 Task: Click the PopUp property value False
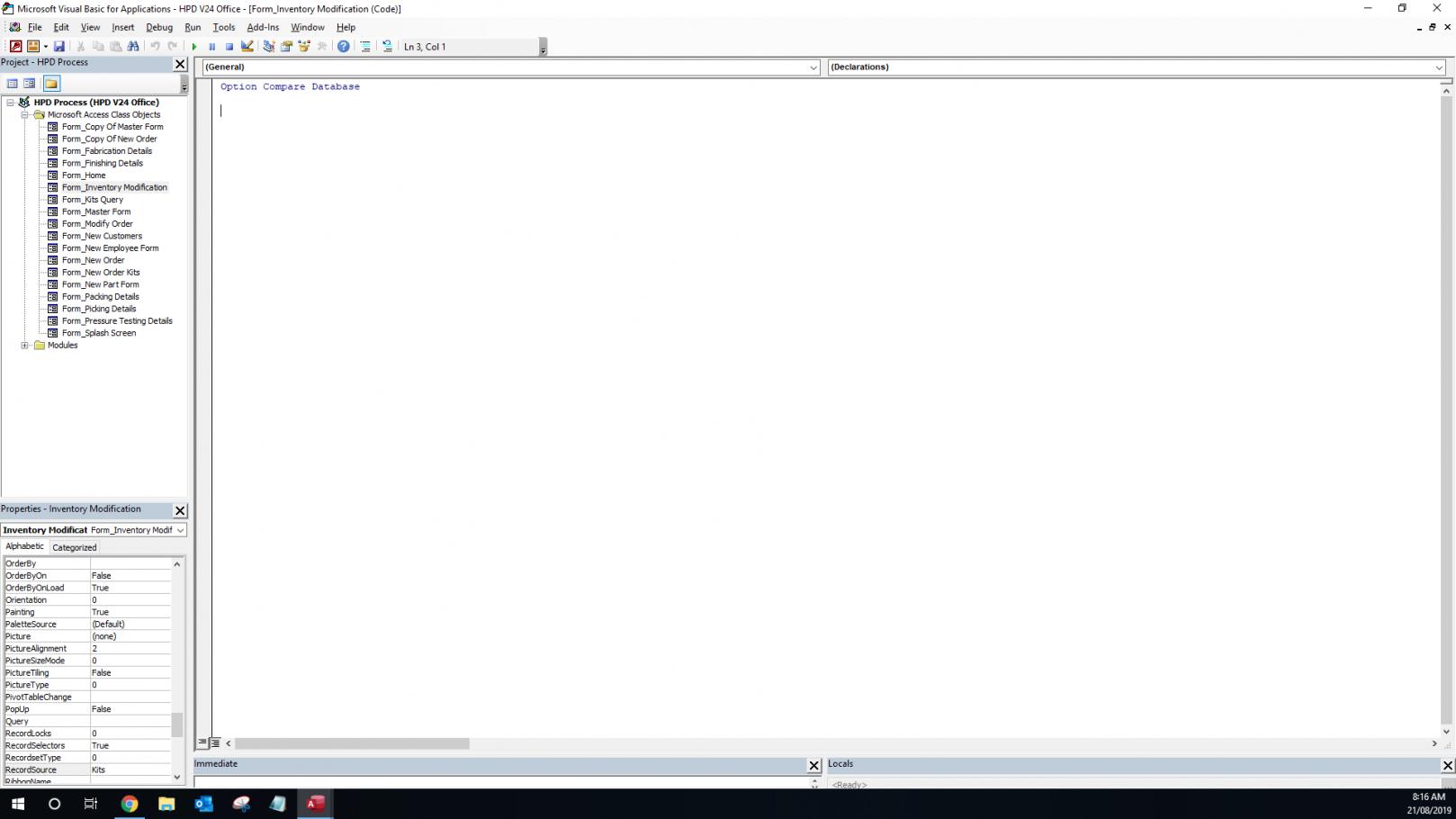click(x=130, y=709)
